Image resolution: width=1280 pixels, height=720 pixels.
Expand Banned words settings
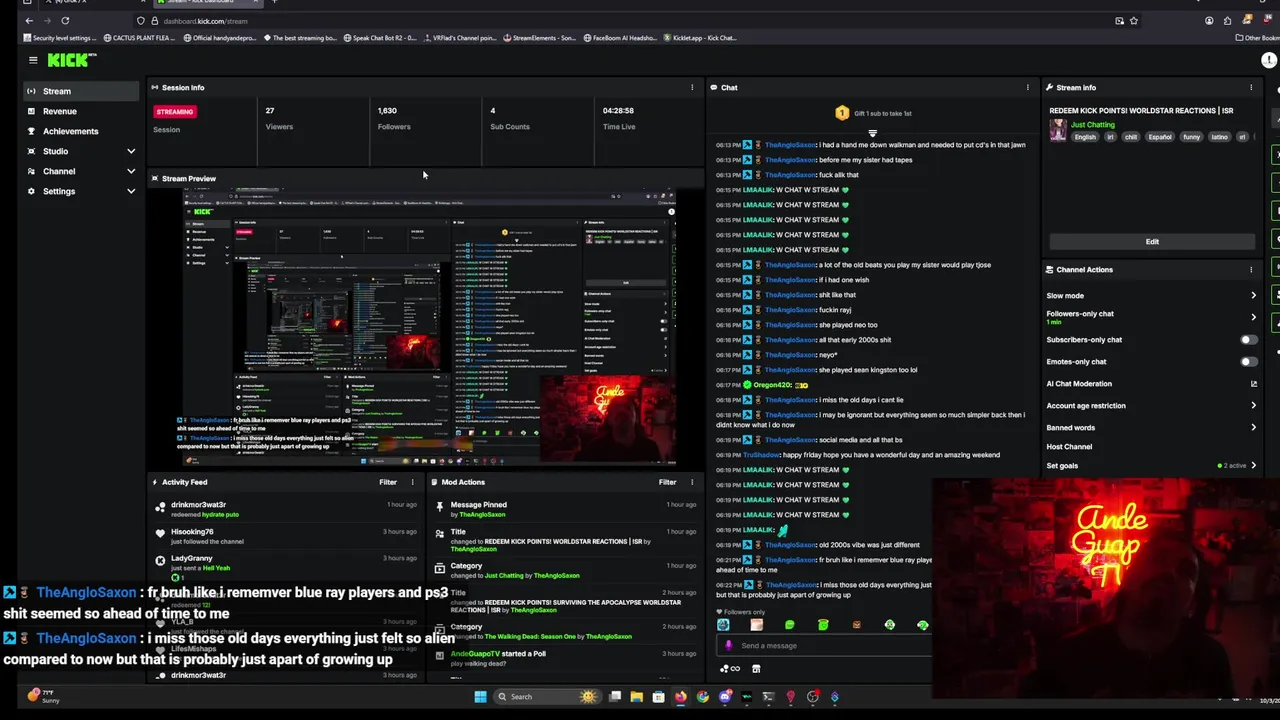click(1253, 427)
